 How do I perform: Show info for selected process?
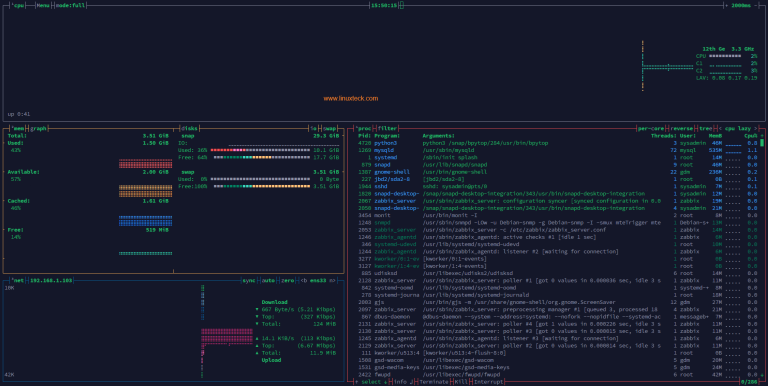[x=403, y=382]
